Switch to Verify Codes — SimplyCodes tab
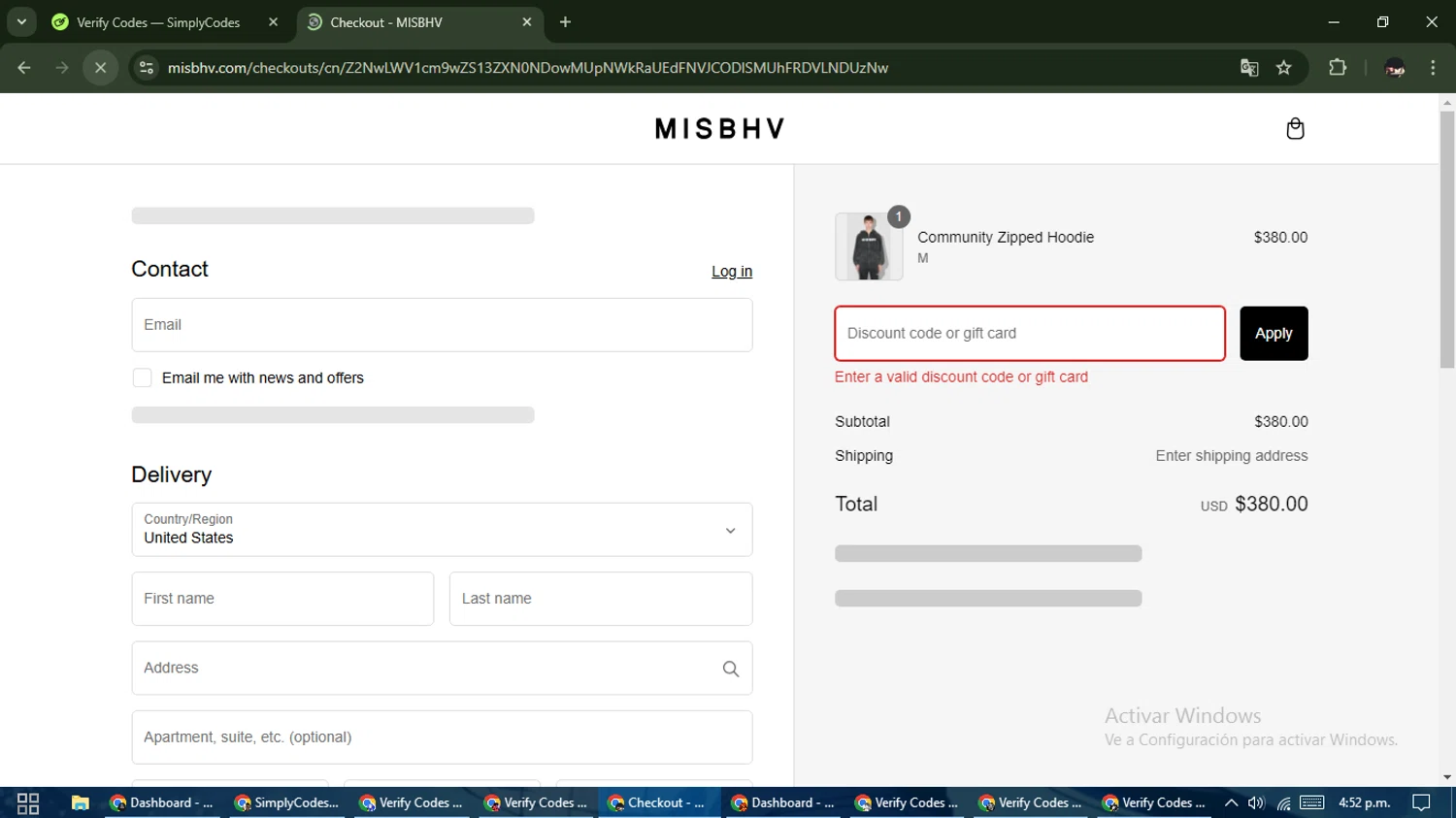1456x818 pixels. coord(165,22)
